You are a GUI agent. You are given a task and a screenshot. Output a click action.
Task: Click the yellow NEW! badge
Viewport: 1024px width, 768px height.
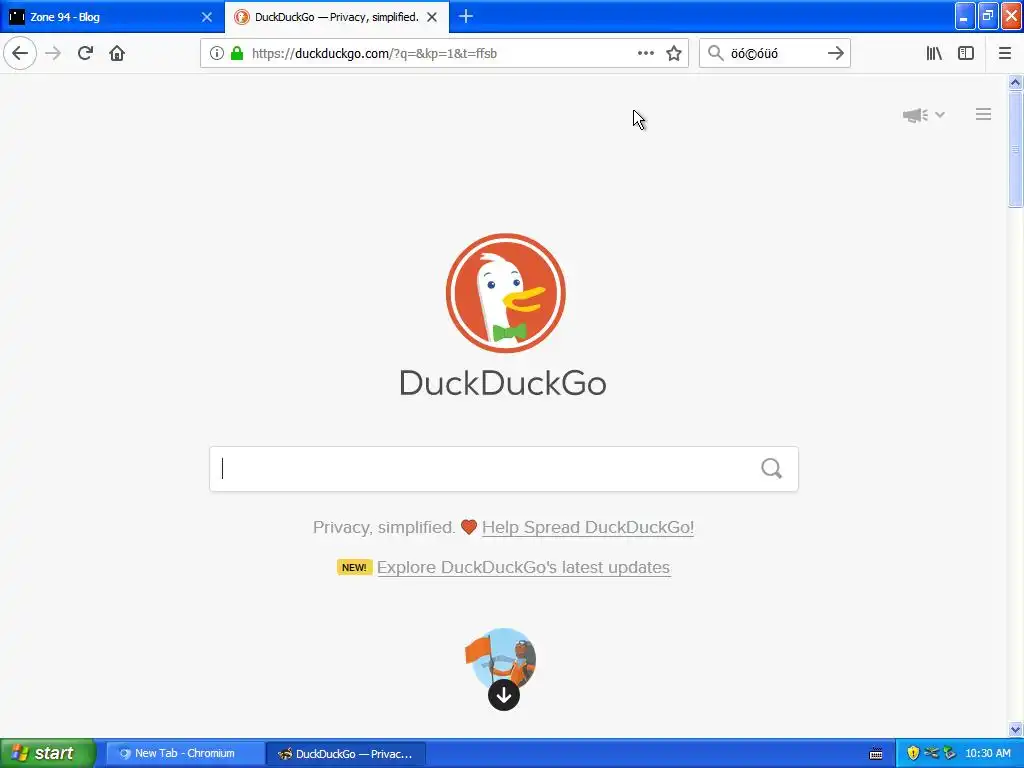(354, 567)
